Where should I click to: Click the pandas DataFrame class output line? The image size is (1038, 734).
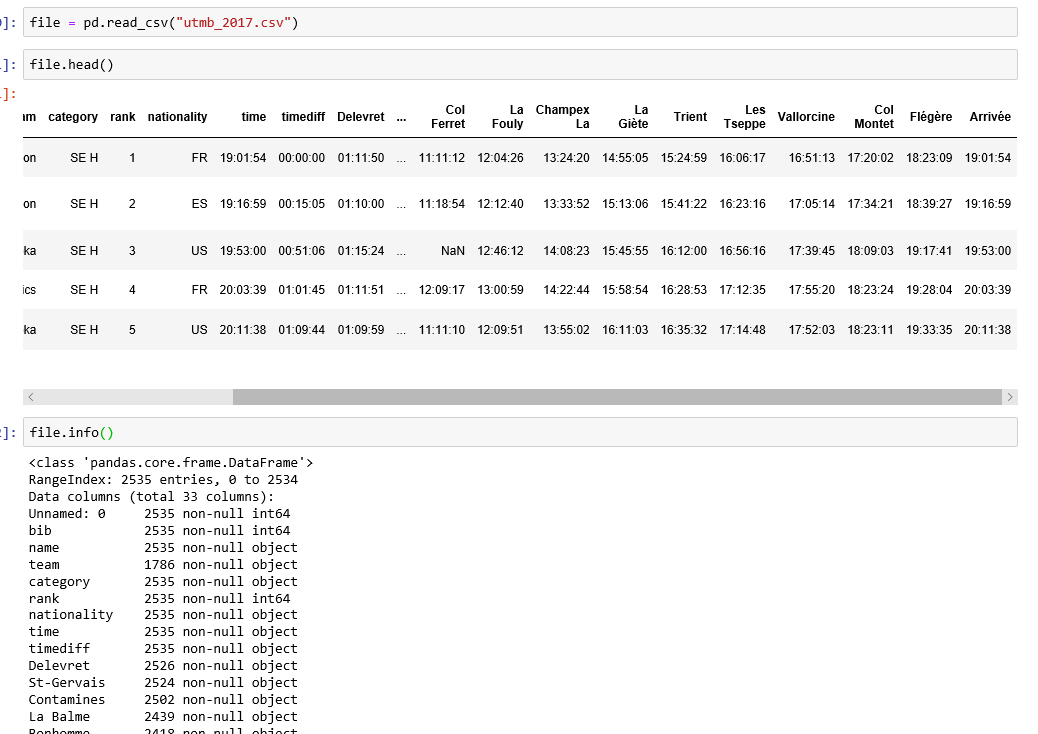click(171, 463)
